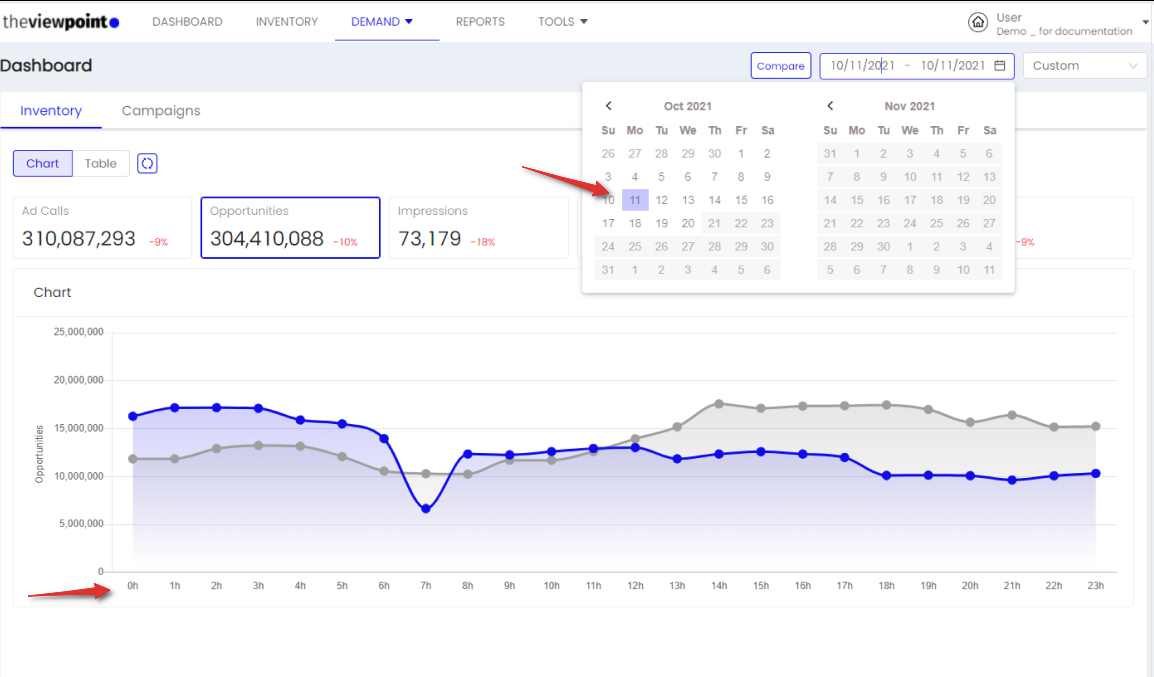Click the "Chart" panel heading
Image resolution: width=1154 pixels, height=677 pixels.
pos(52,292)
